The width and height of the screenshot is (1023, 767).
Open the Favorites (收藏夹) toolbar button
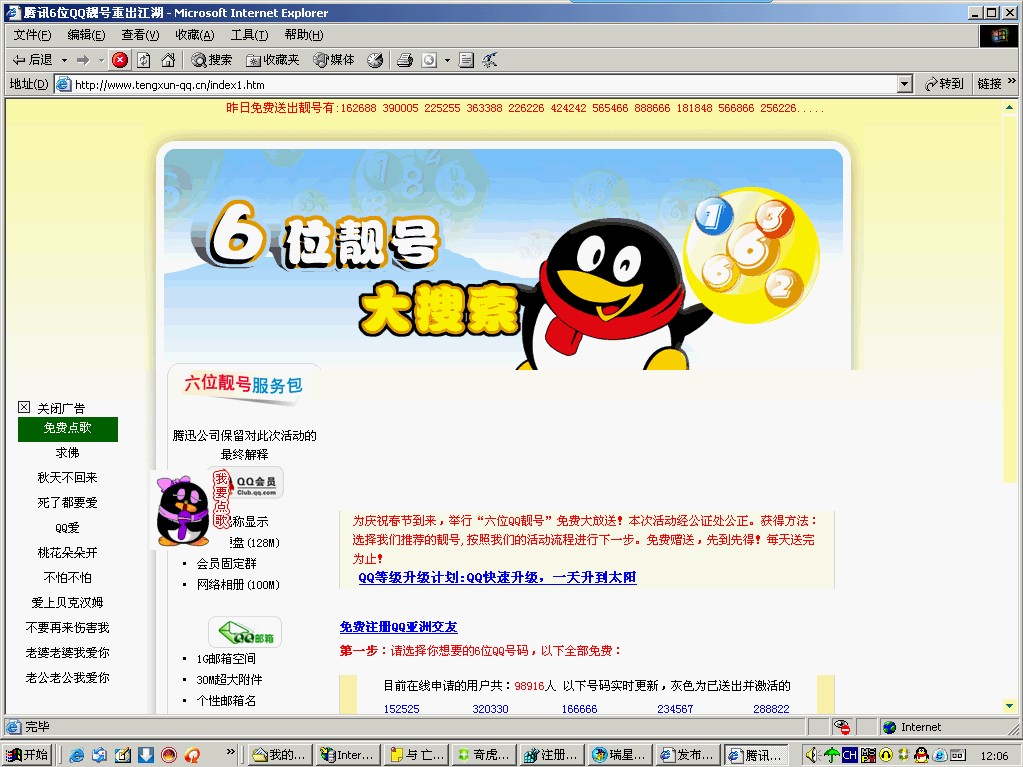pyautogui.click(x=273, y=60)
